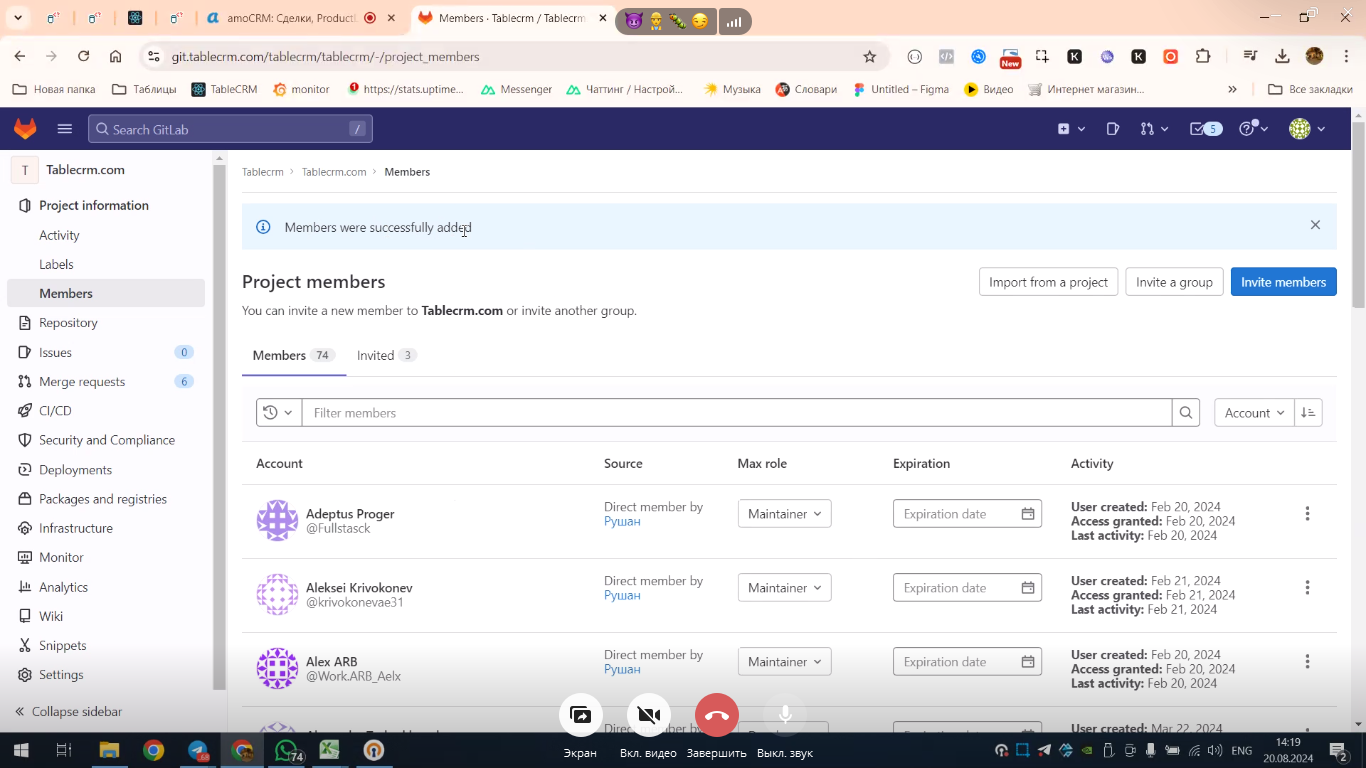Reload the browser page
Viewport: 1366px width, 768px height.
tap(83, 57)
